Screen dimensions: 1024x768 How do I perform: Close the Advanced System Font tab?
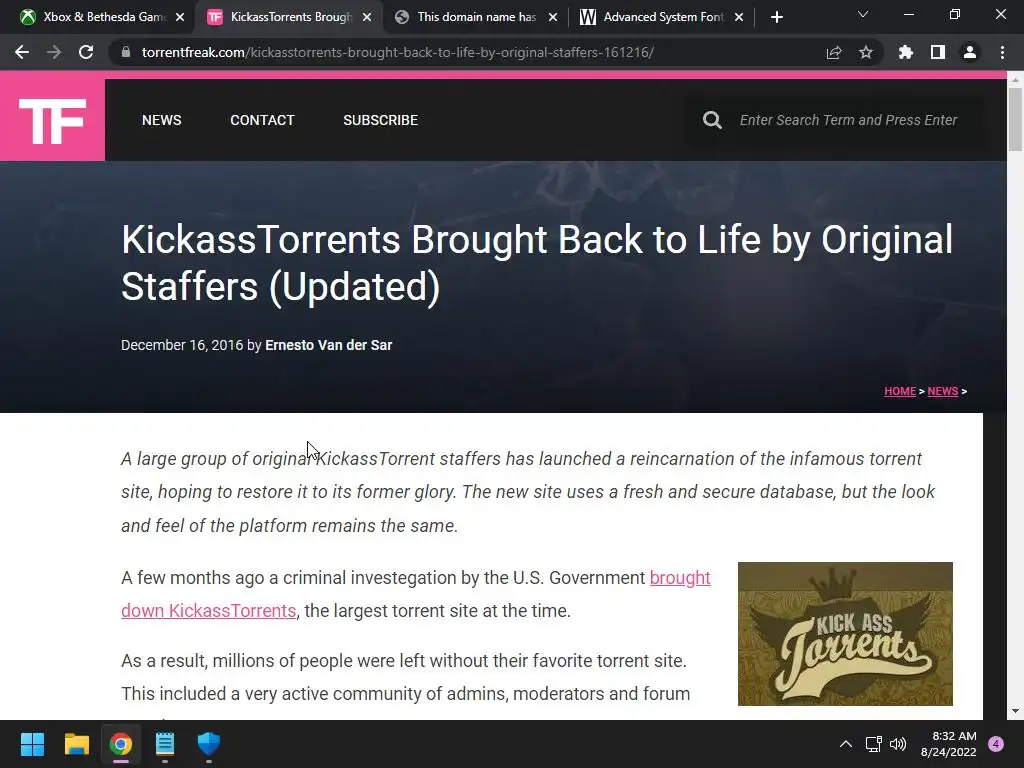click(x=739, y=17)
